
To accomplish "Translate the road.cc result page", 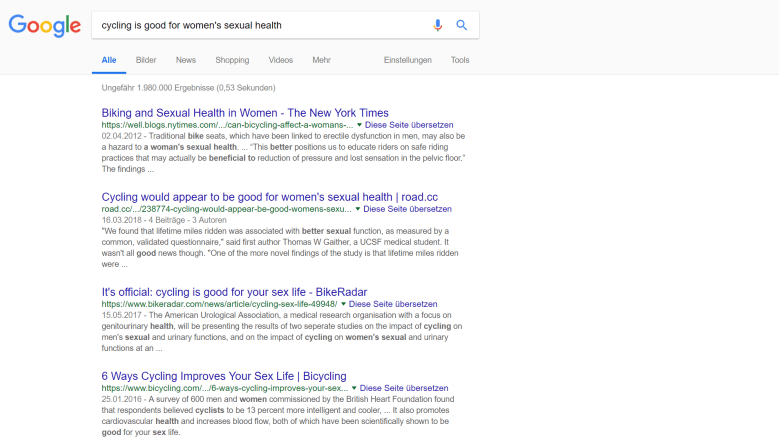I will pos(407,209).
